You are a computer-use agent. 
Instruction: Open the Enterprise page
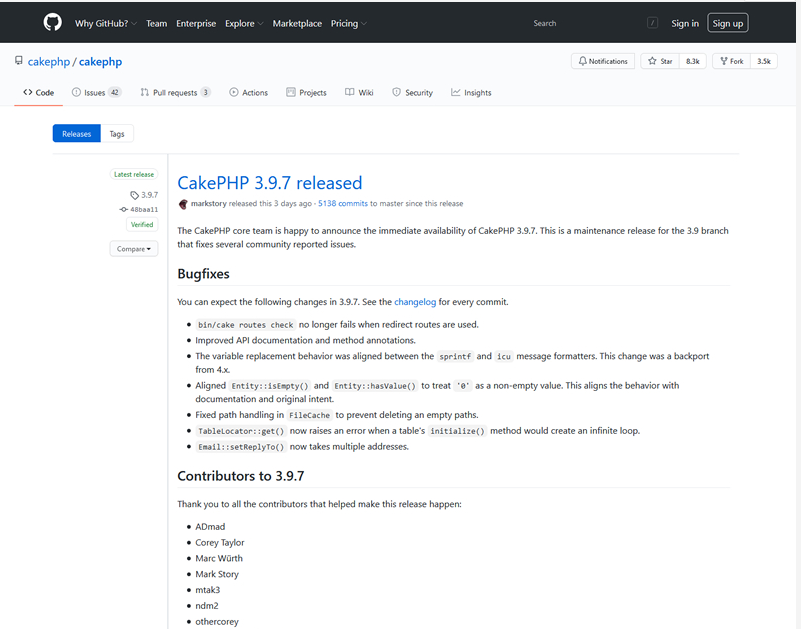coord(196,24)
